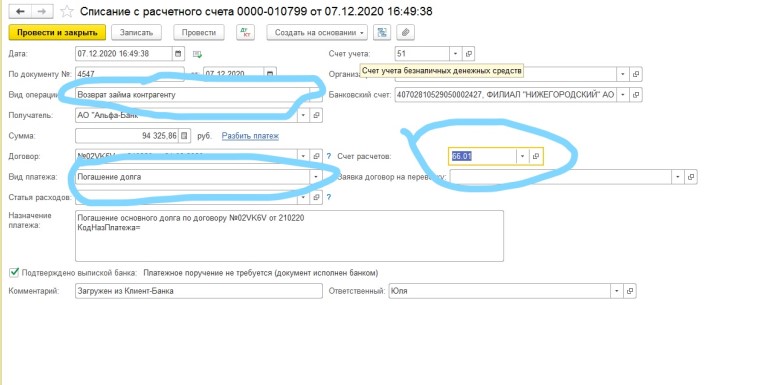This screenshot has height=385, width=776.
Task: Open attached files via the paperclip icon
Action: 405,33
